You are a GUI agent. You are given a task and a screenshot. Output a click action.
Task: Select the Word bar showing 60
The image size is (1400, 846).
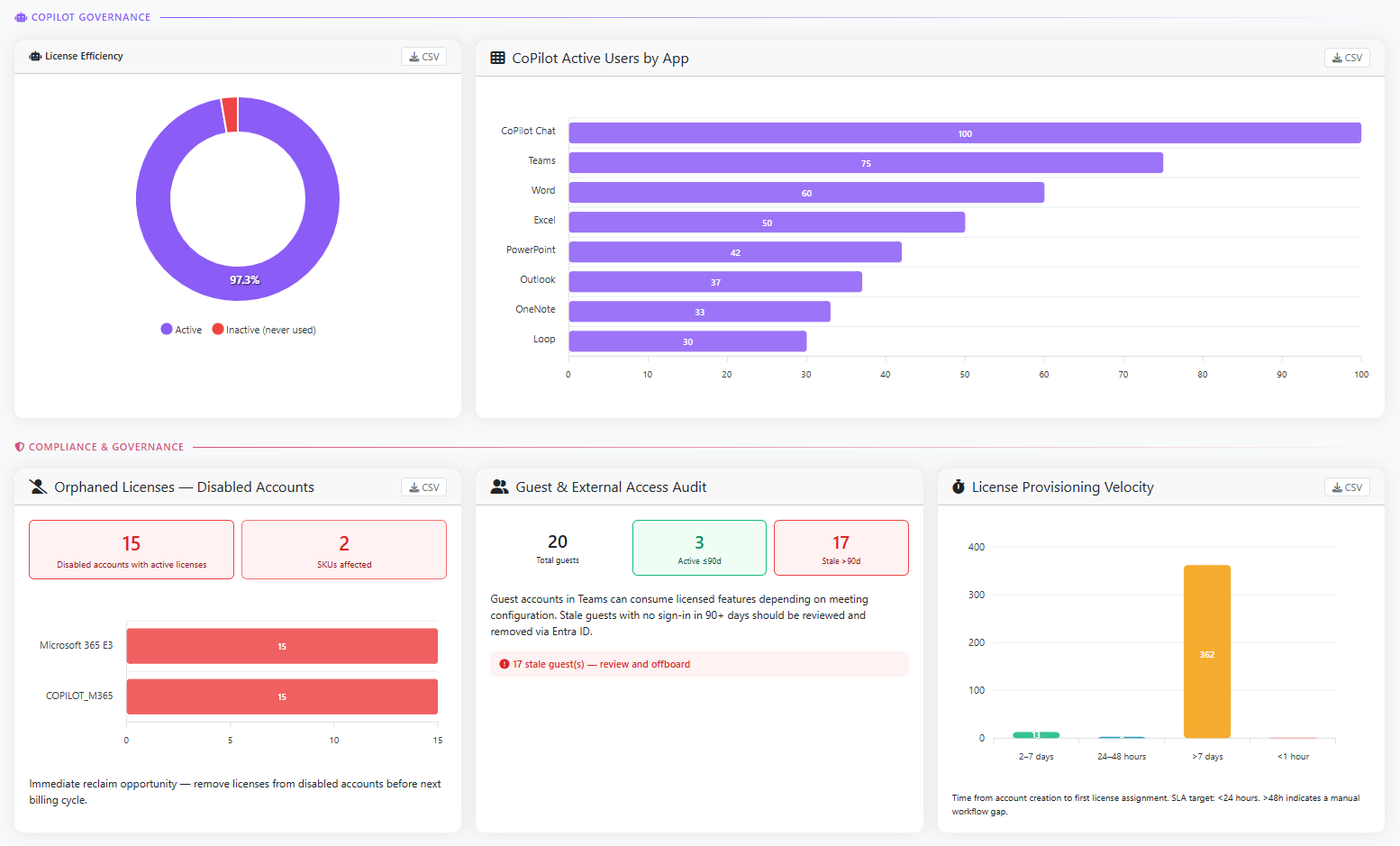tap(806, 193)
